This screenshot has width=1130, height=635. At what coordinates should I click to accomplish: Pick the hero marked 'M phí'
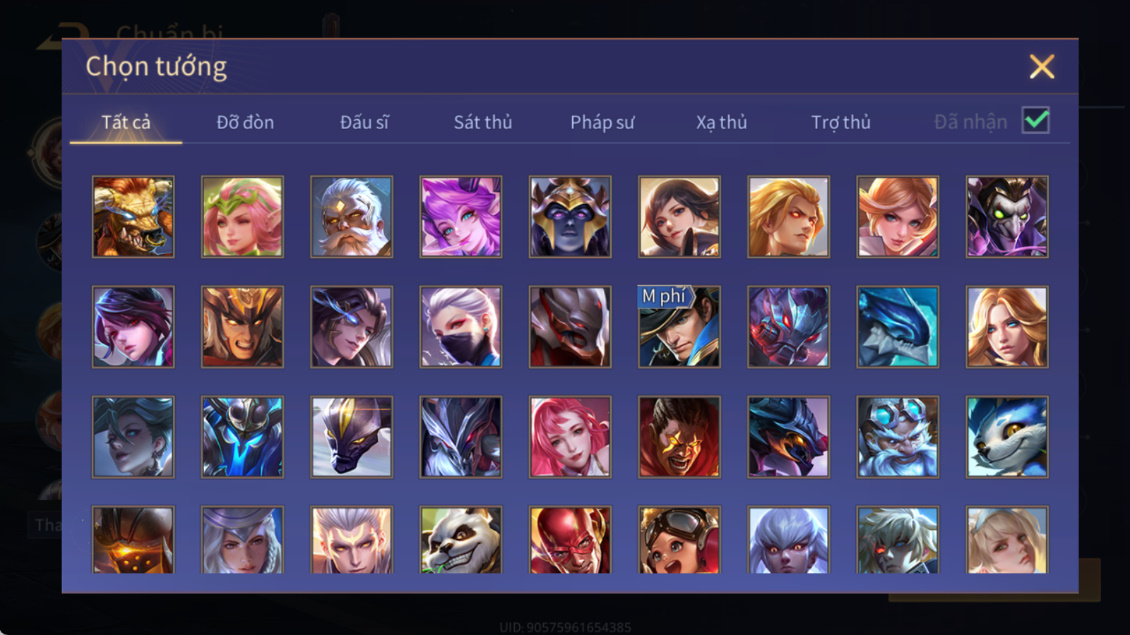pyautogui.click(x=679, y=327)
